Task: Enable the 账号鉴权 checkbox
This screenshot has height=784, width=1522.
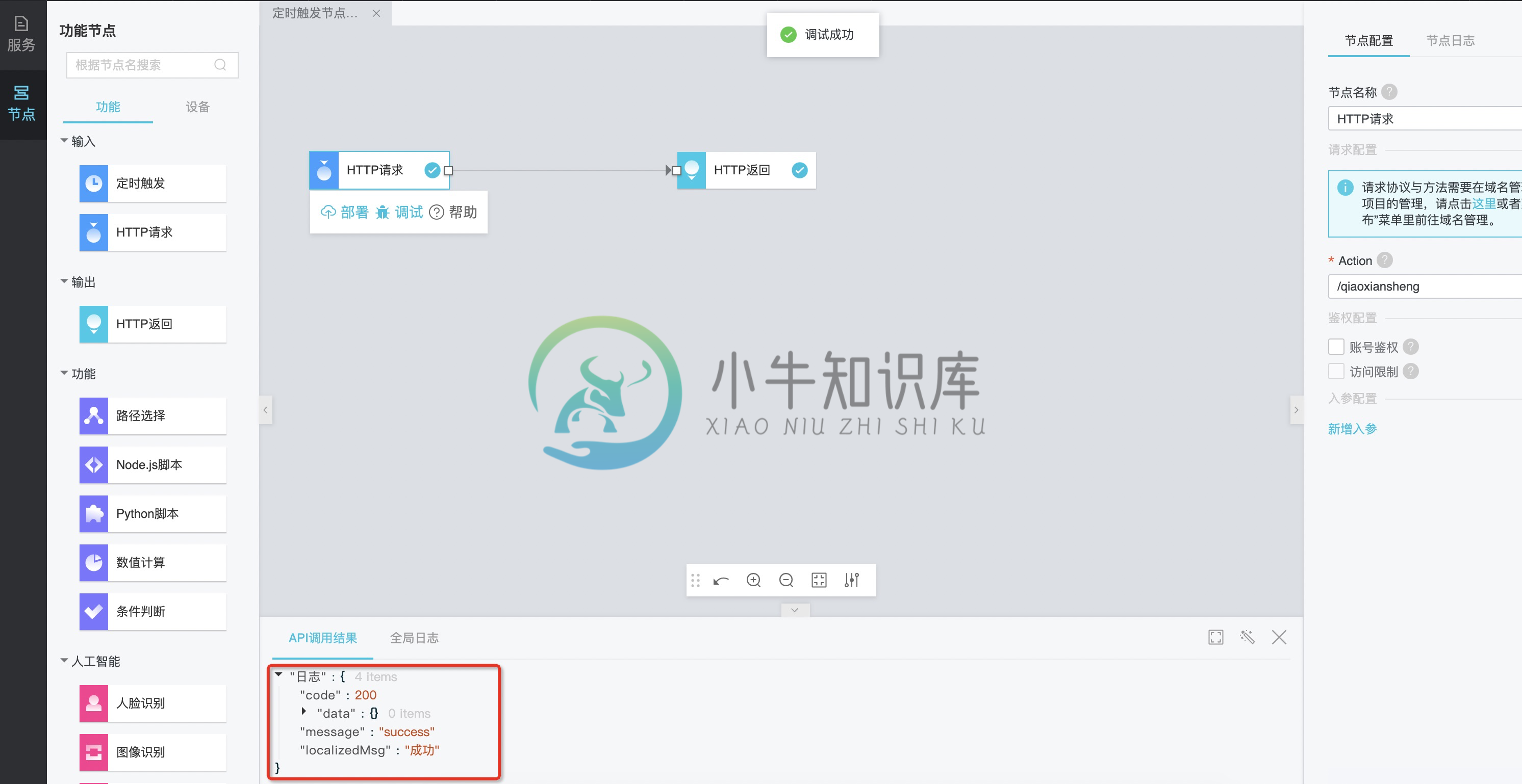Action: tap(1336, 347)
